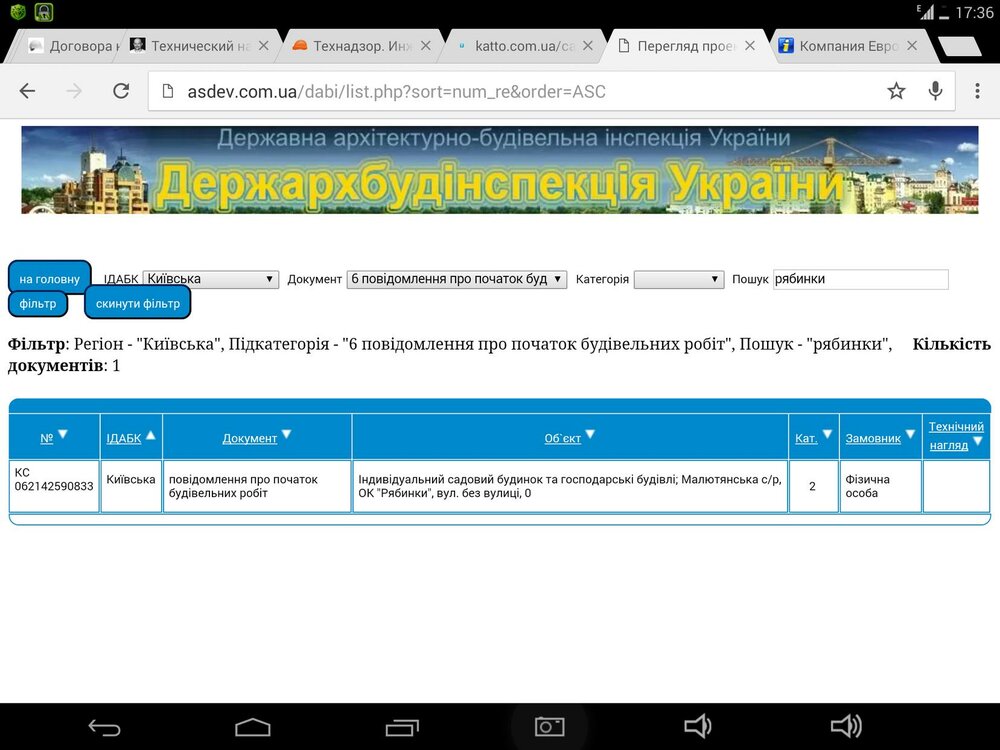Expand the Документ type dropdown

pos(457,279)
